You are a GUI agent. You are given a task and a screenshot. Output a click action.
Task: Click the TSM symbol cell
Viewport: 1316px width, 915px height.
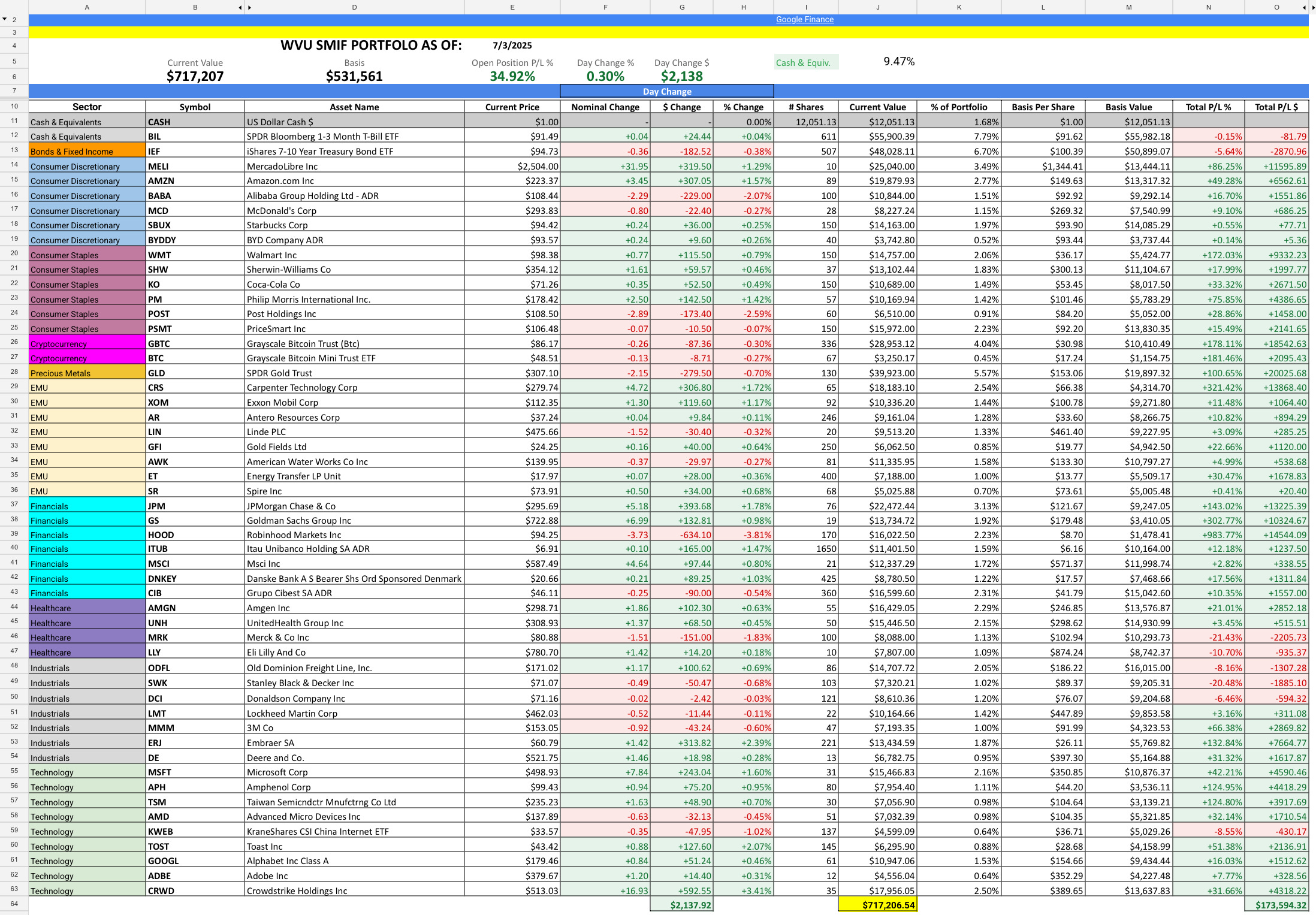(195, 802)
